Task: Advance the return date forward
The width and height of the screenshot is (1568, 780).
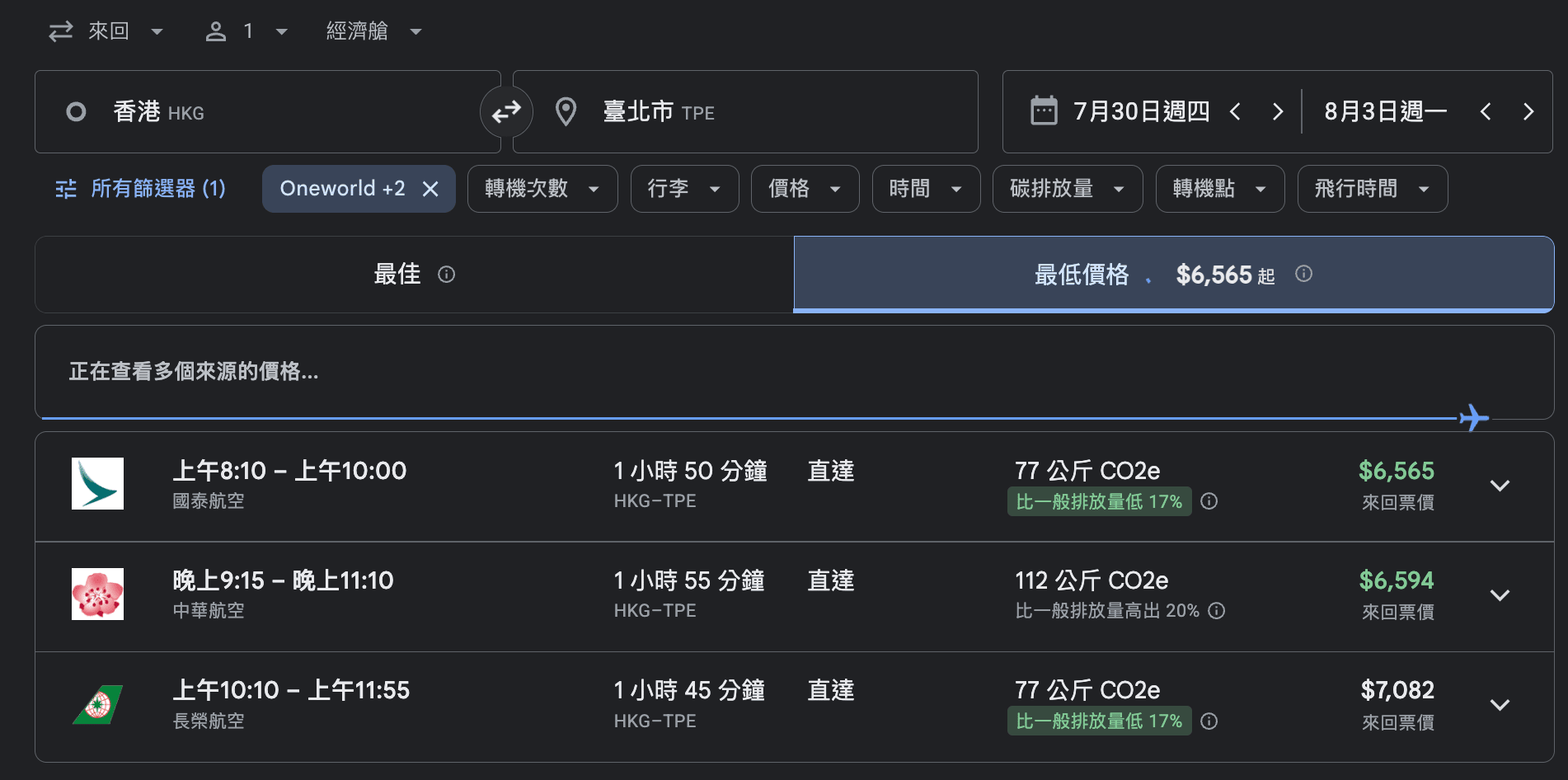Action: tap(1528, 111)
